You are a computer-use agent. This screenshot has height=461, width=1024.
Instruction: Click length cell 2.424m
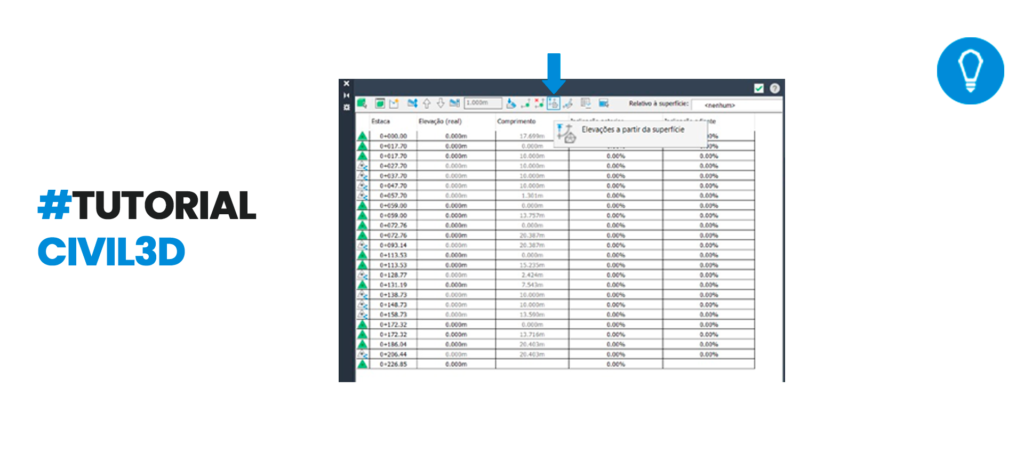(x=532, y=275)
